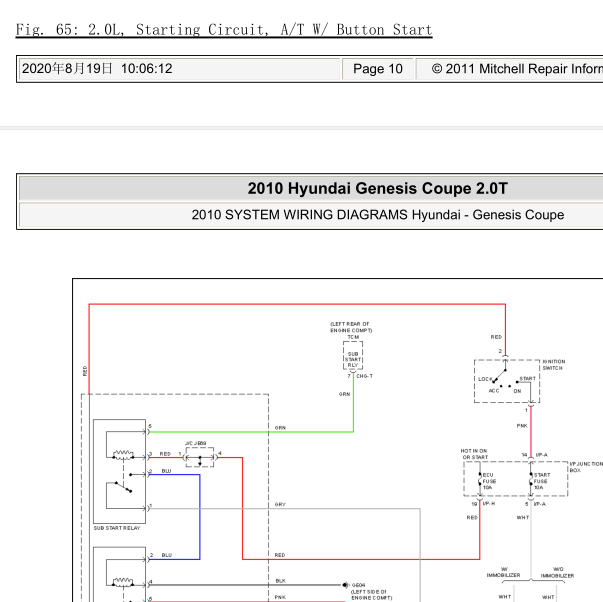The height and width of the screenshot is (602, 603).
Task: Click the RED label below I/P-H
Action: [x=472, y=517]
